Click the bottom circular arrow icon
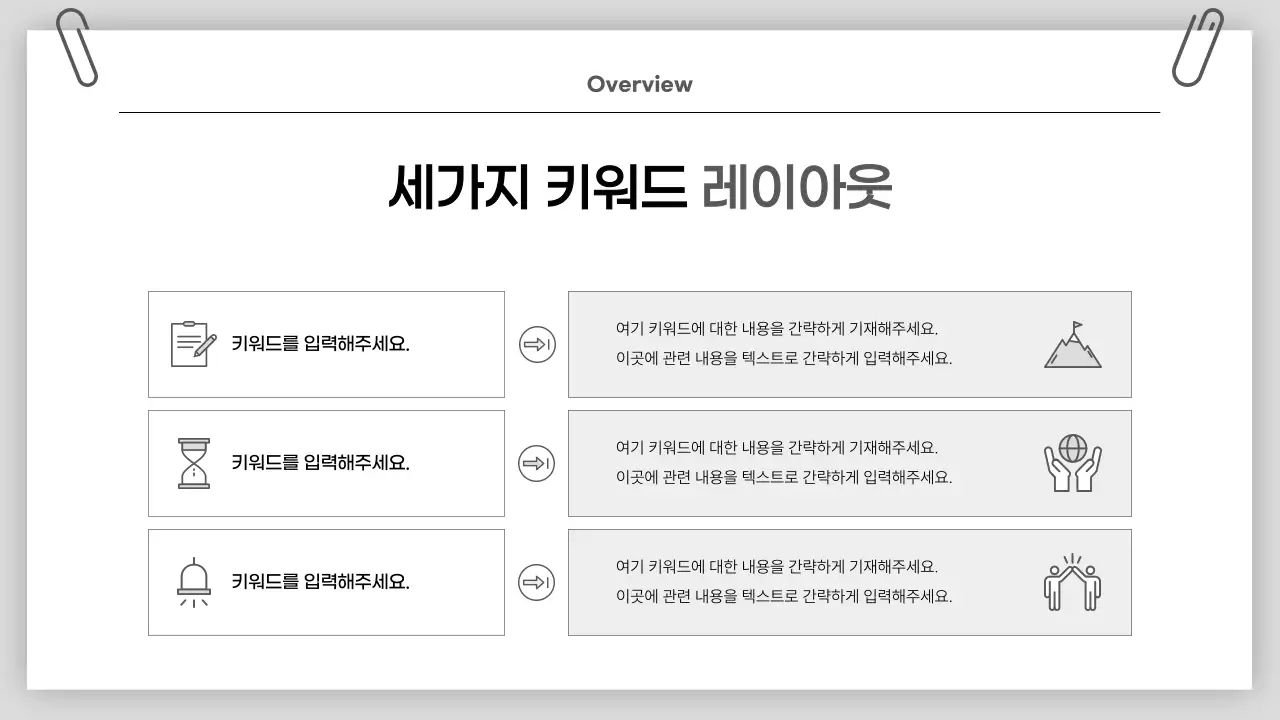 point(537,581)
